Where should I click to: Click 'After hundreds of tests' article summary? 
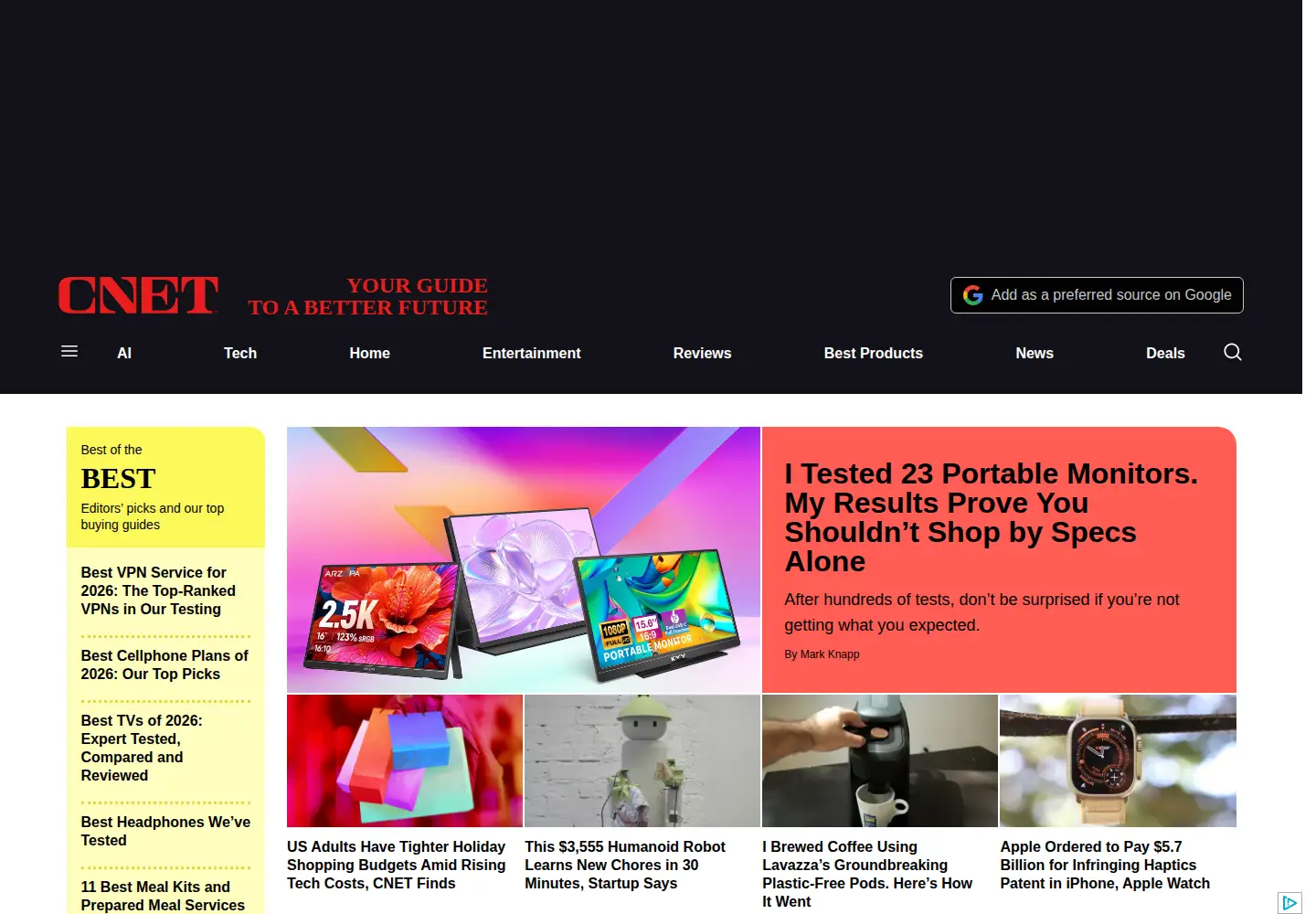[982, 612]
